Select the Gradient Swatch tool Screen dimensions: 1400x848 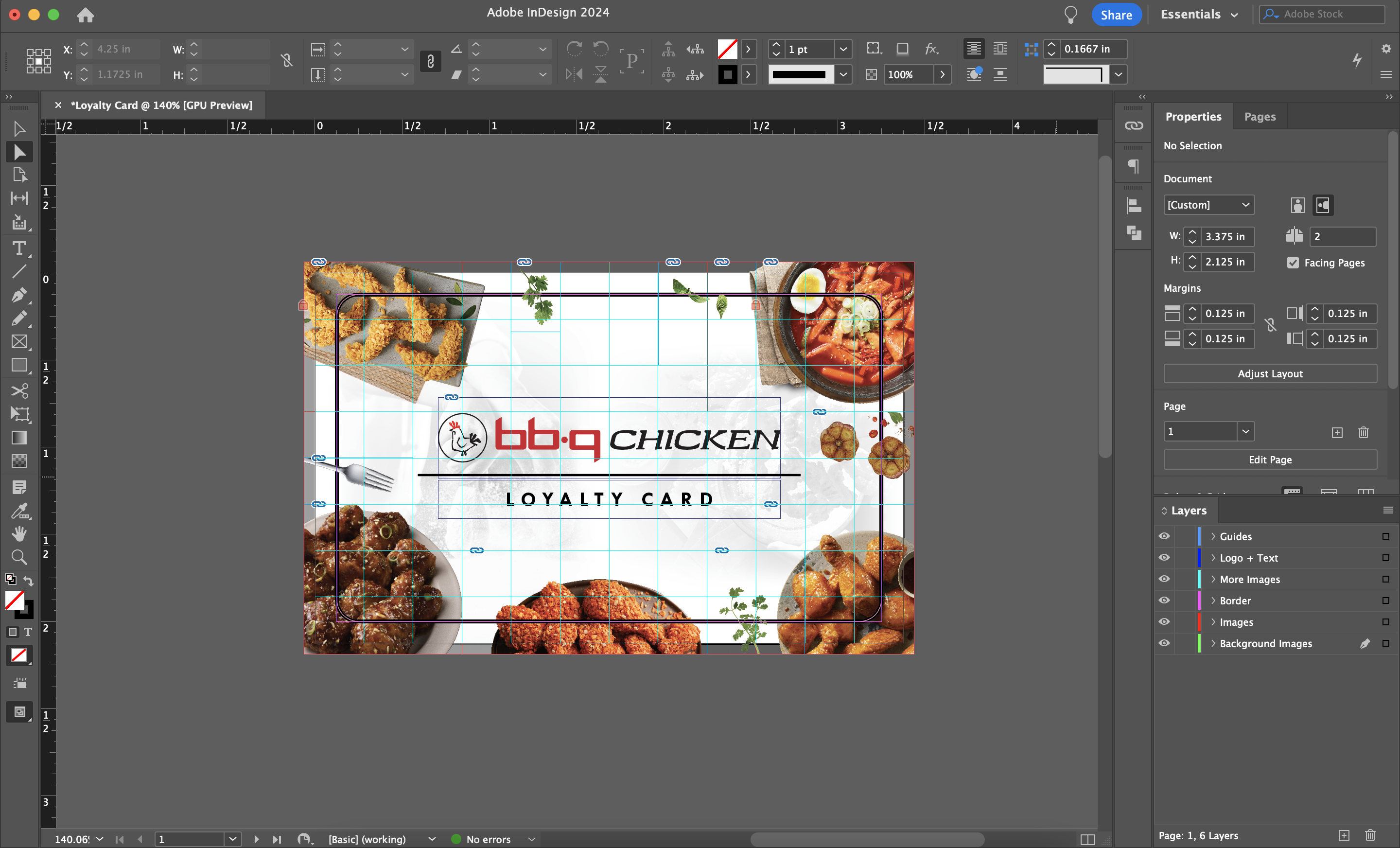19,438
